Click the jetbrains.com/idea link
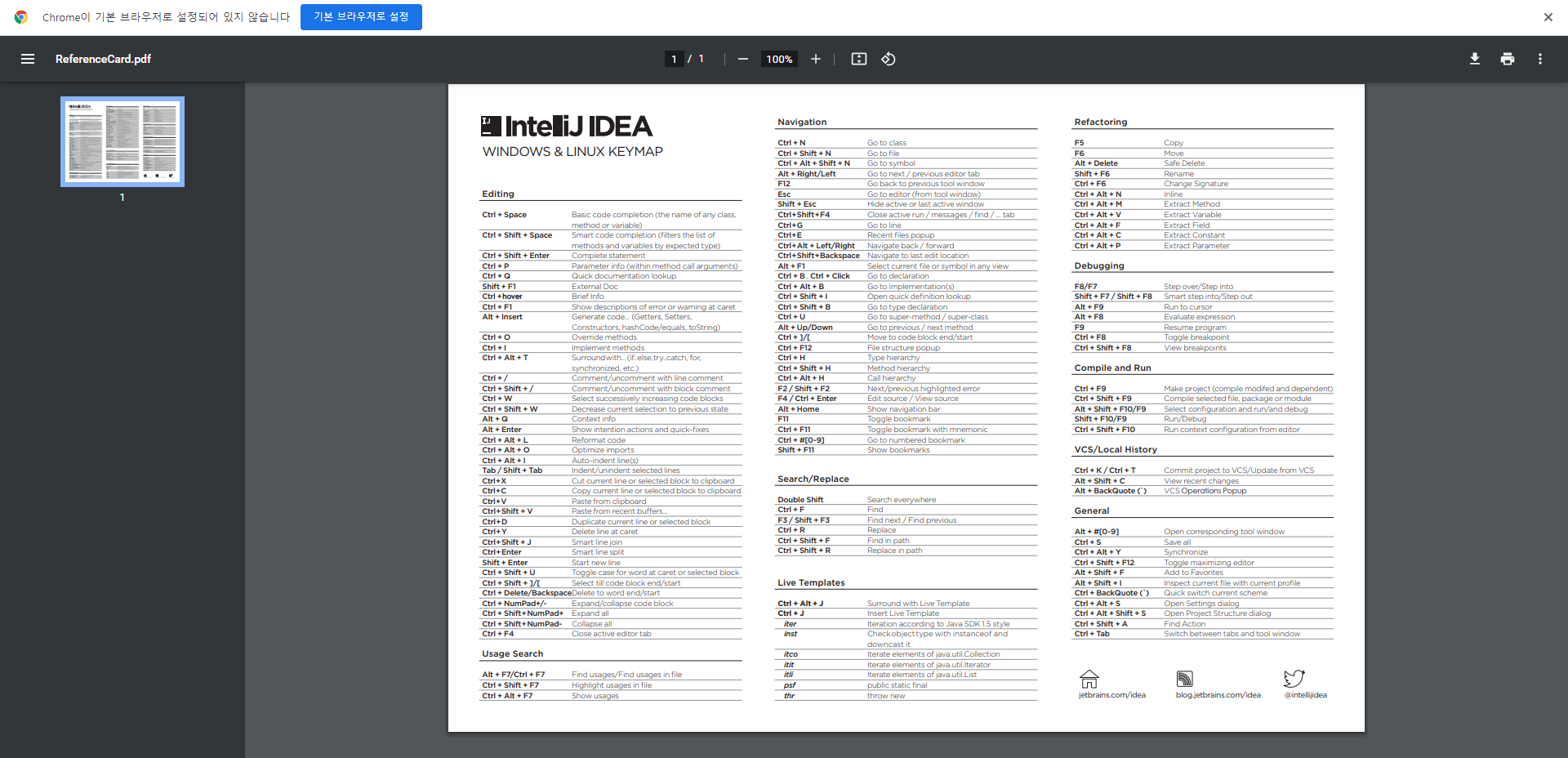 1112,695
